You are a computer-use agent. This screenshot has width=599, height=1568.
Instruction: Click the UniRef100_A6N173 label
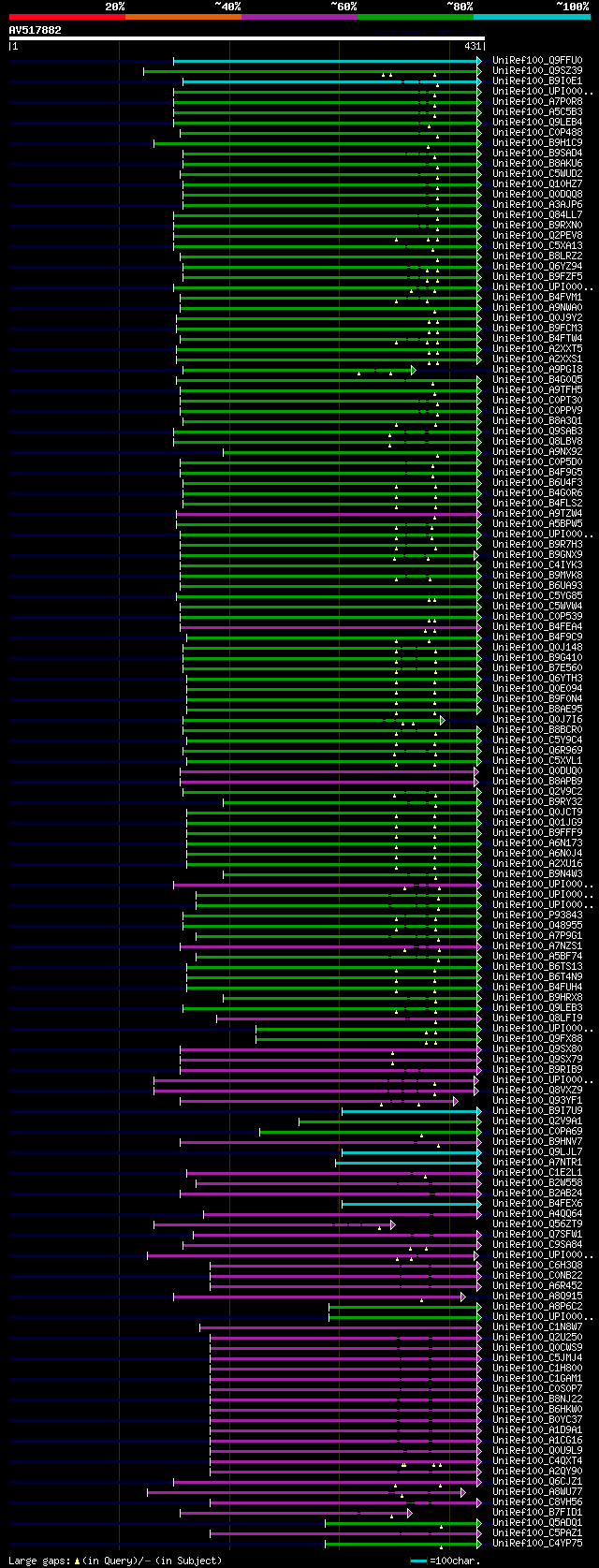(x=537, y=843)
